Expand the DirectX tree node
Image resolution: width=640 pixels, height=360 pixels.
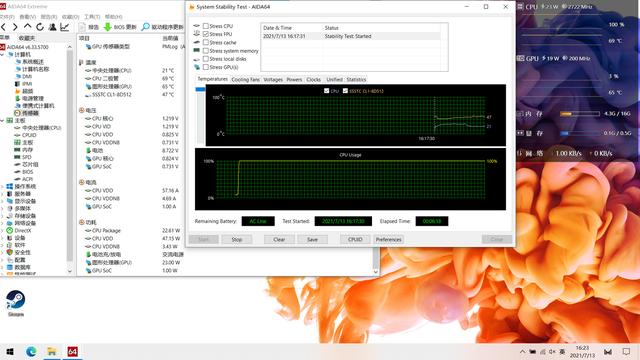click(x=2, y=231)
